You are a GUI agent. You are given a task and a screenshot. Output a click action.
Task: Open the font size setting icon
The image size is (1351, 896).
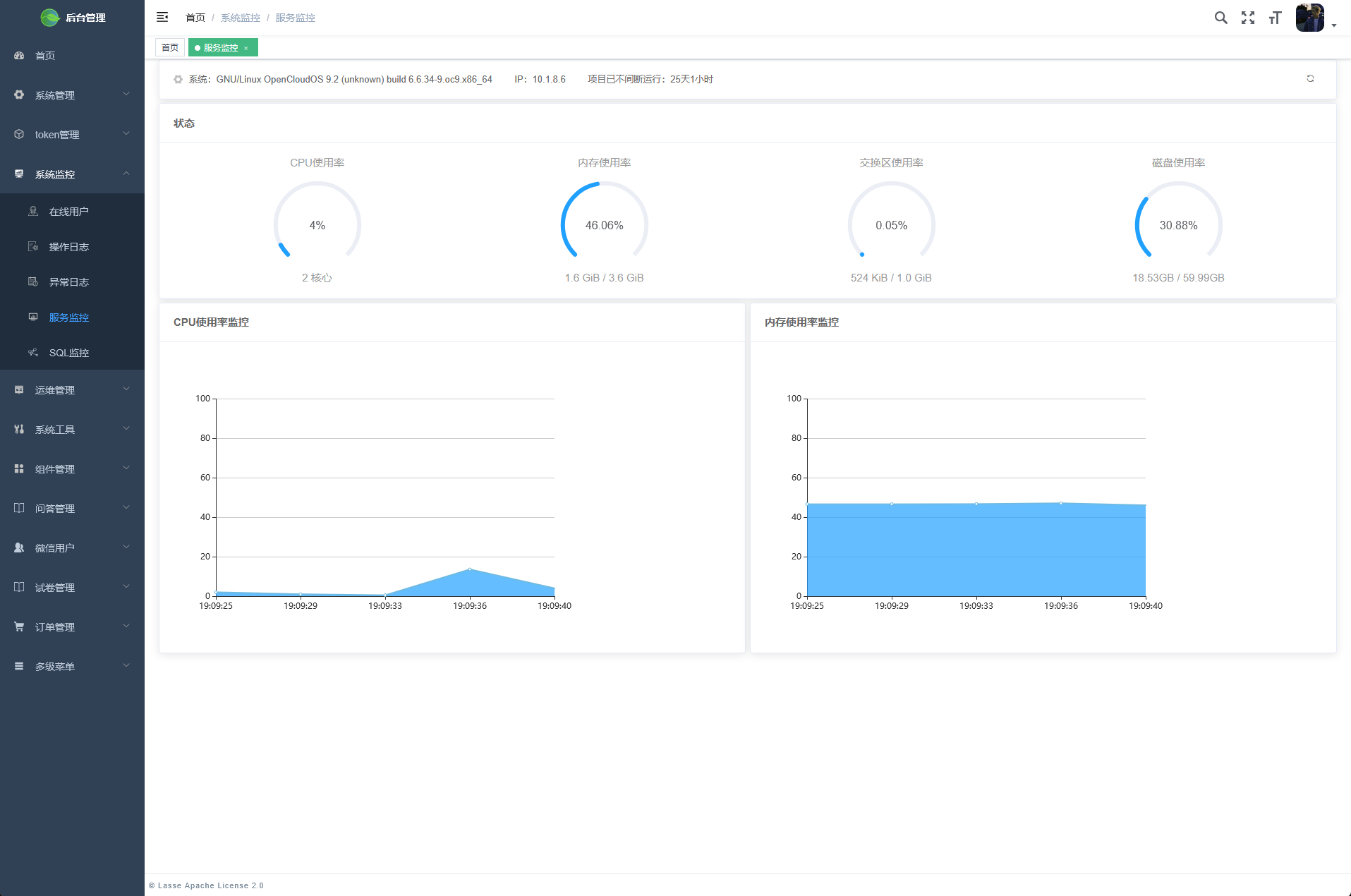click(1275, 18)
